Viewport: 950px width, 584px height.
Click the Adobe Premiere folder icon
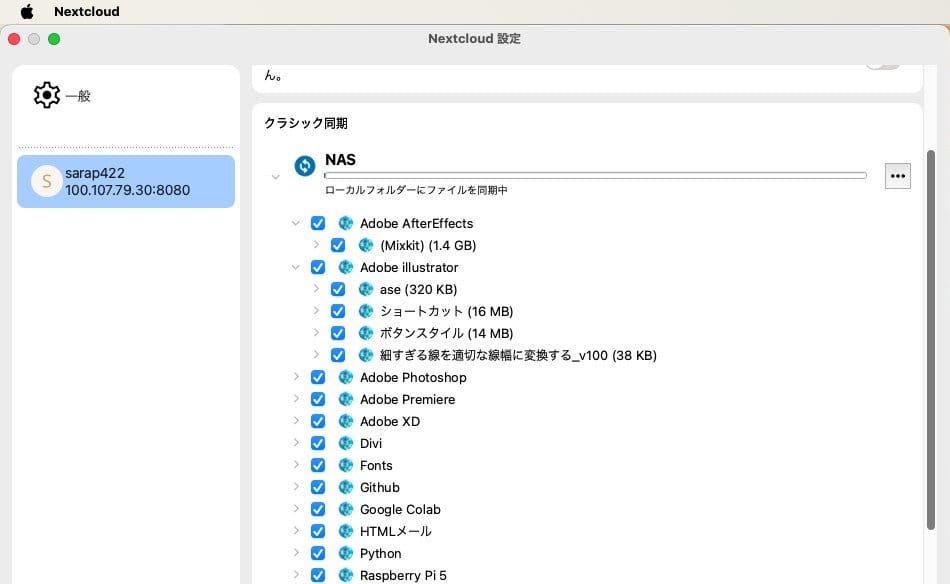(346, 399)
